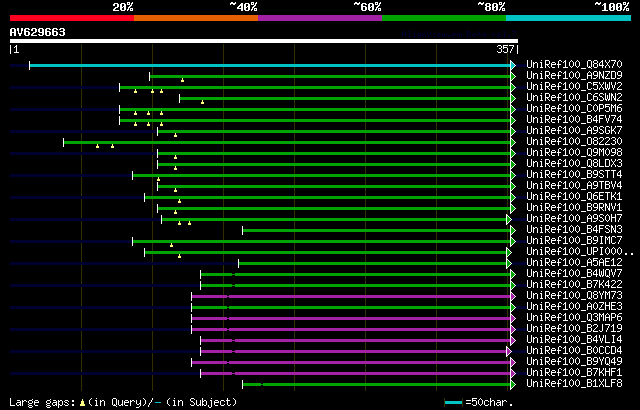Click the arrowhead ending the A5AE12 alignment
640x410 pixels.
tap(509, 264)
